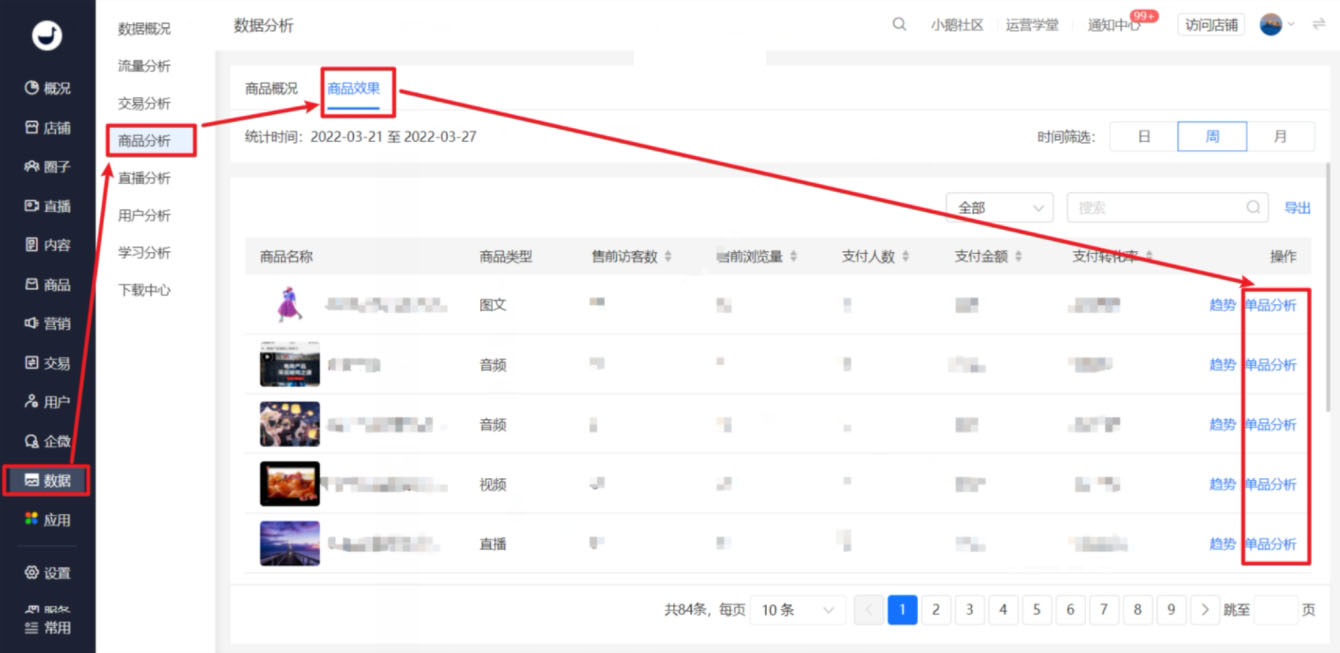Open the 全部 filter dropdown
This screenshot has width=1340, height=653.
[998, 207]
